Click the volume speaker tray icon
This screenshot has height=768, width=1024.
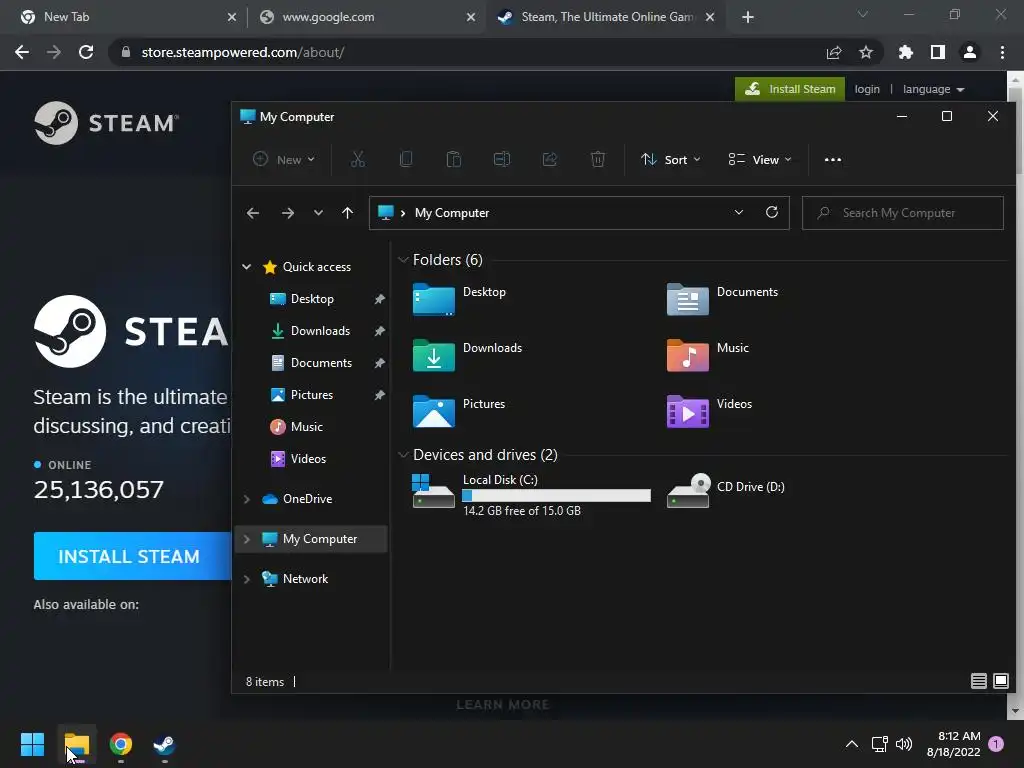tap(904, 744)
